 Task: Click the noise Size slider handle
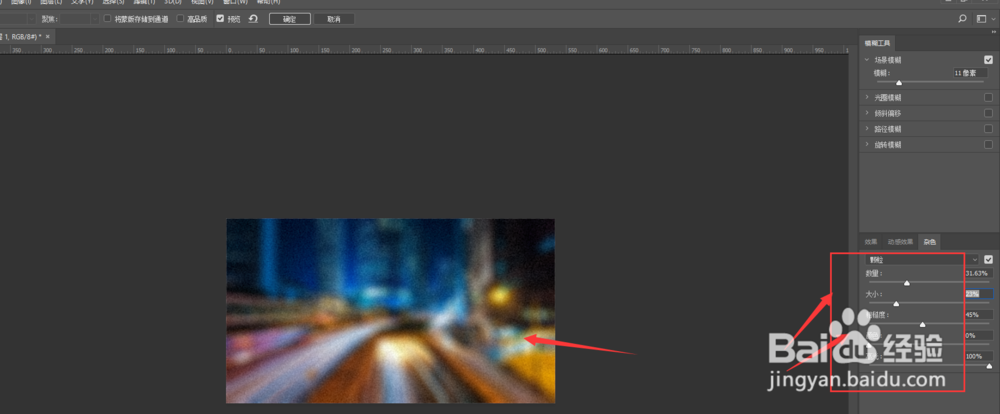tap(896, 304)
